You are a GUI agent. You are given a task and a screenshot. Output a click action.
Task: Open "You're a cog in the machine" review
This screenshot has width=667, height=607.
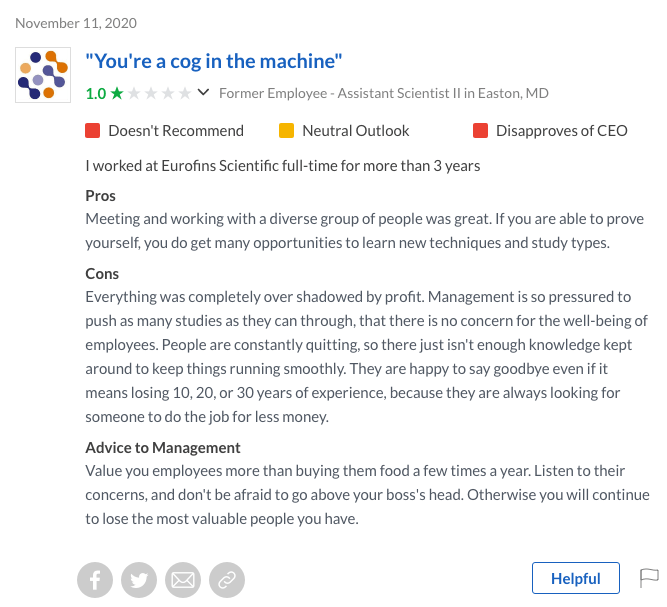click(214, 61)
